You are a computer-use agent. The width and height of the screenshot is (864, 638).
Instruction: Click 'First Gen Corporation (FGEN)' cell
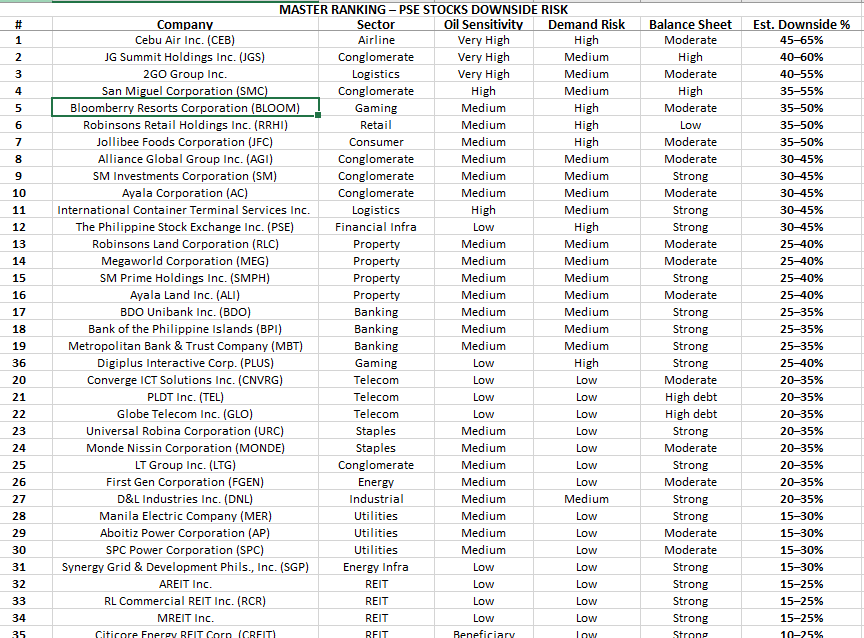coord(185,483)
